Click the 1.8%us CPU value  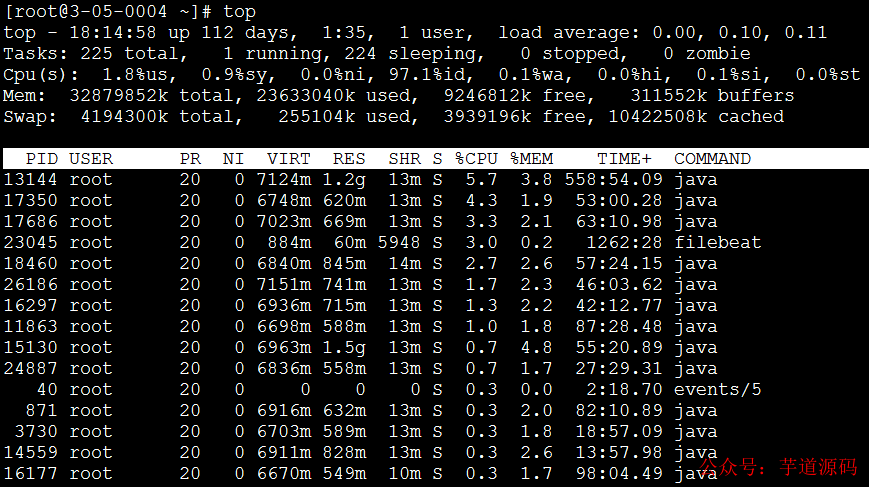tap(139, 75)
